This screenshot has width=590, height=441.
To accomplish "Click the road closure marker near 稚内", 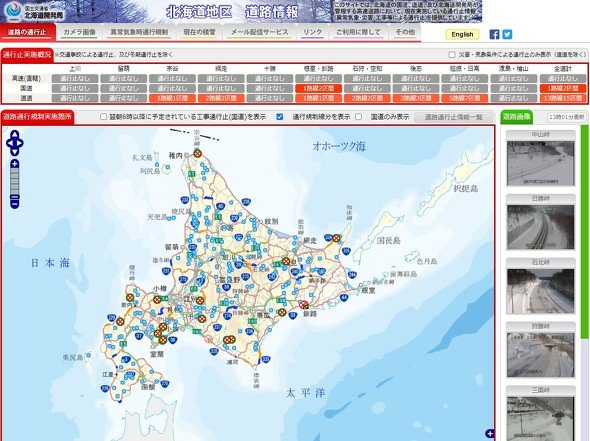I will 198,153.
